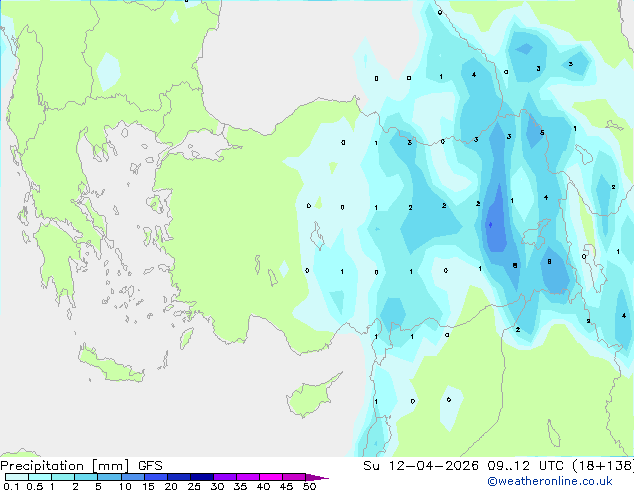The width and height of the screenshot is (634, 490).
Task: Click the '0.1' legend scale label
Action: [11, 486]
